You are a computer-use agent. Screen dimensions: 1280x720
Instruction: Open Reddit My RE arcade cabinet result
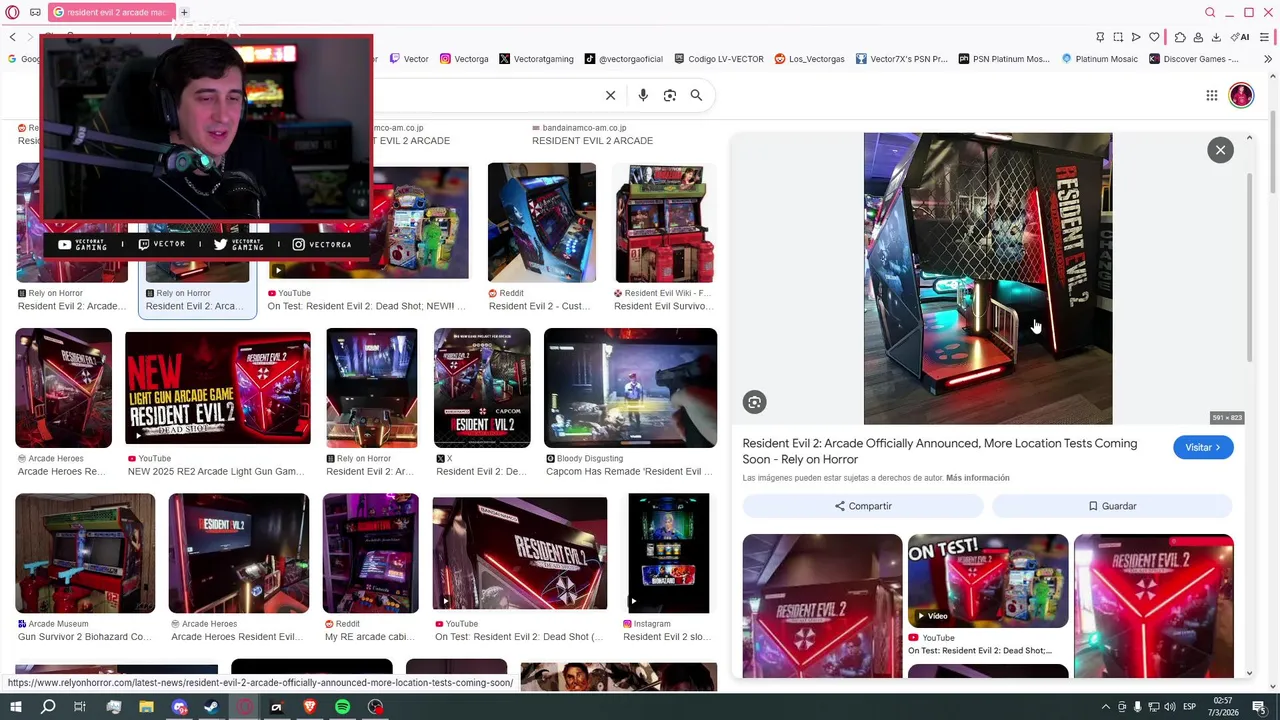370,553
